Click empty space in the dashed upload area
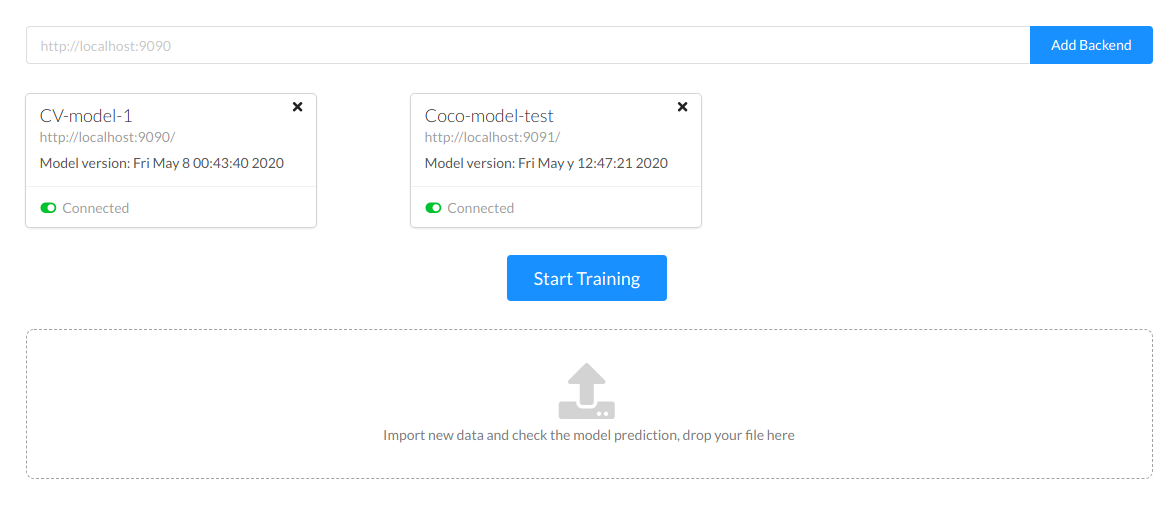Image resolution: width=1173 pixels, height=507 pixels. tap(250, 400)
